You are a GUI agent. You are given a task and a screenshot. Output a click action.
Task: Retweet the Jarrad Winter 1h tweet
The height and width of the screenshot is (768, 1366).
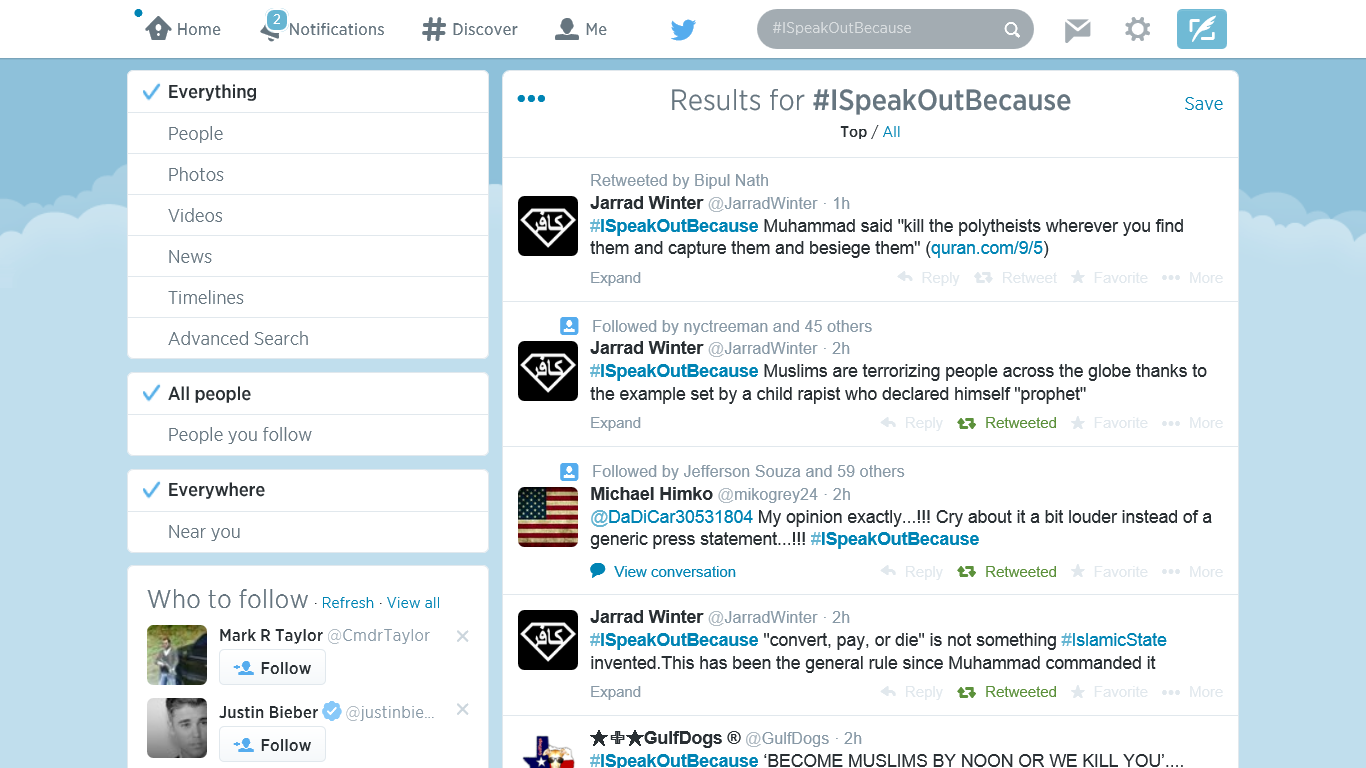[x=1015, y=278]
